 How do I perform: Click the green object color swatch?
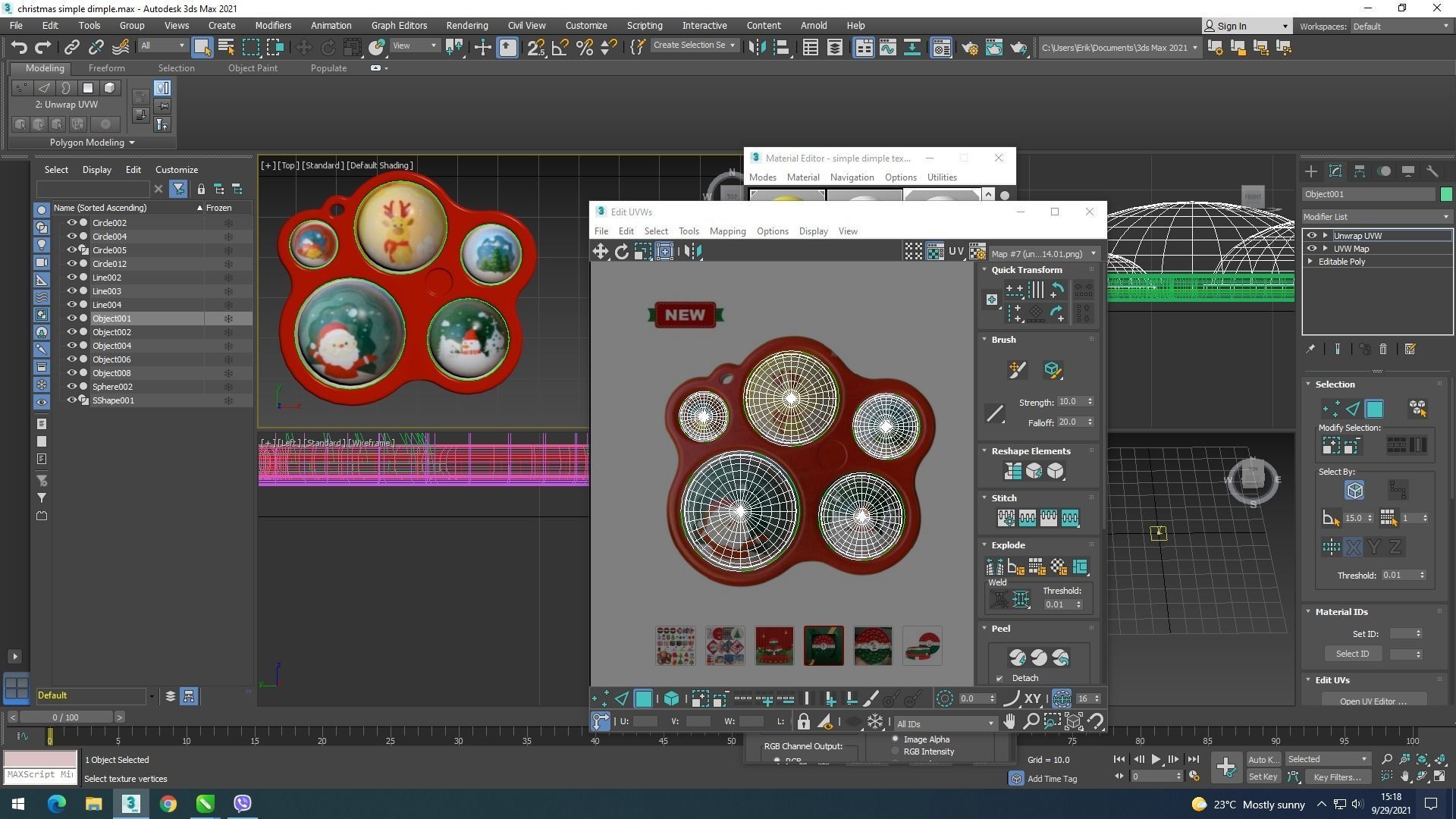pos(1445,195)
